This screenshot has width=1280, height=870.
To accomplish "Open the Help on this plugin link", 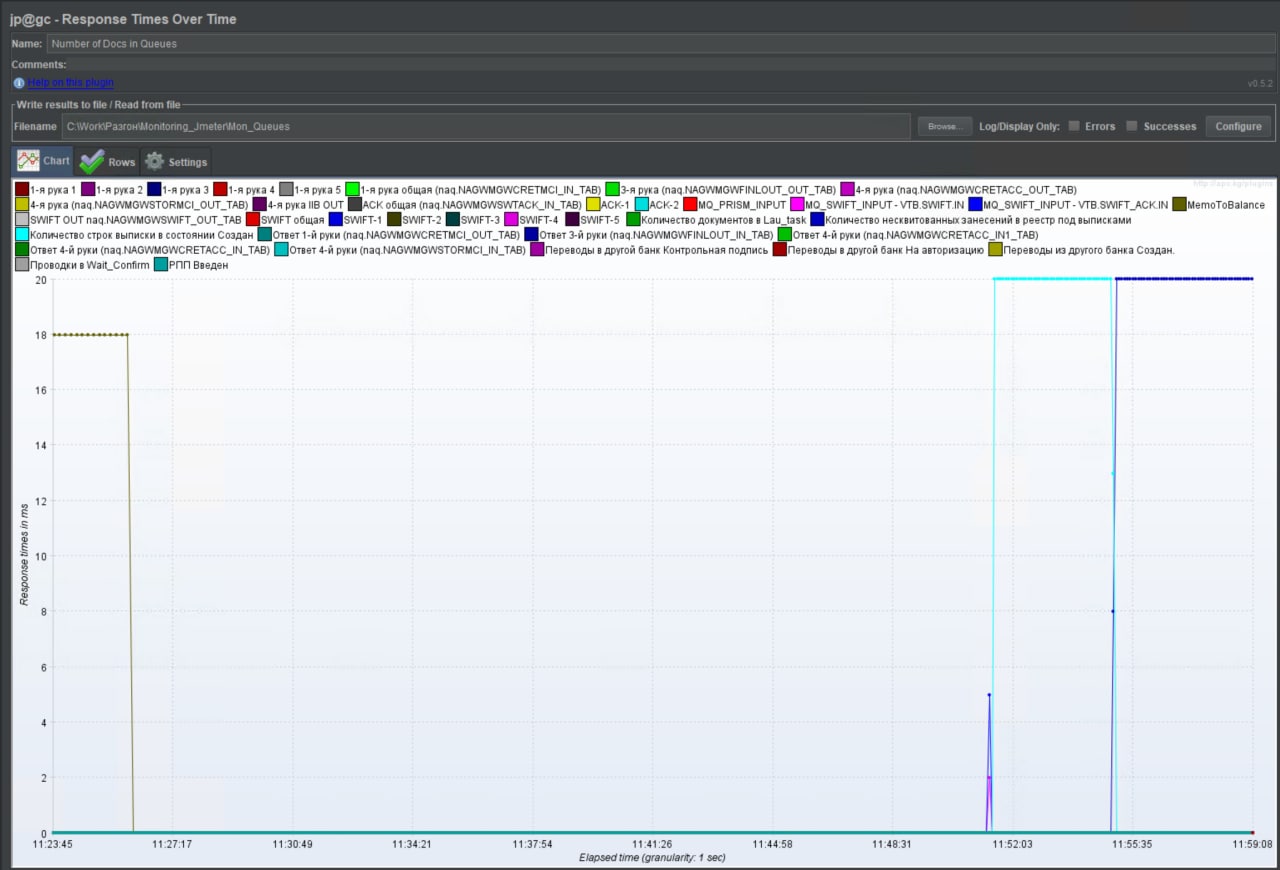I will point(71,83).
